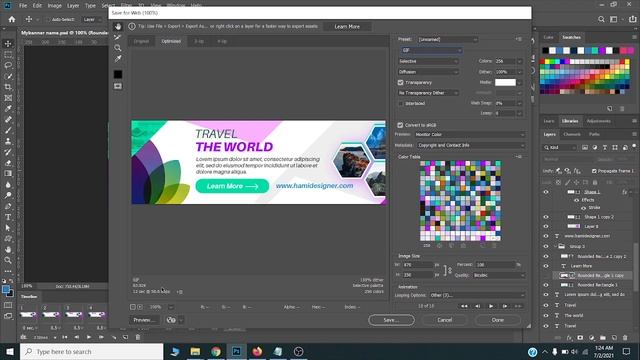640x360 pixels.
Task: Select the Path Selection tool
Action: click(x=8, y=228)
